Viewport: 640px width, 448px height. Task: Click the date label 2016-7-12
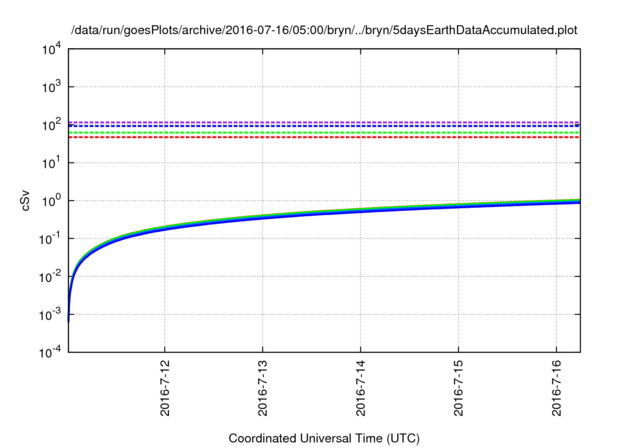[x=164, y=388]
